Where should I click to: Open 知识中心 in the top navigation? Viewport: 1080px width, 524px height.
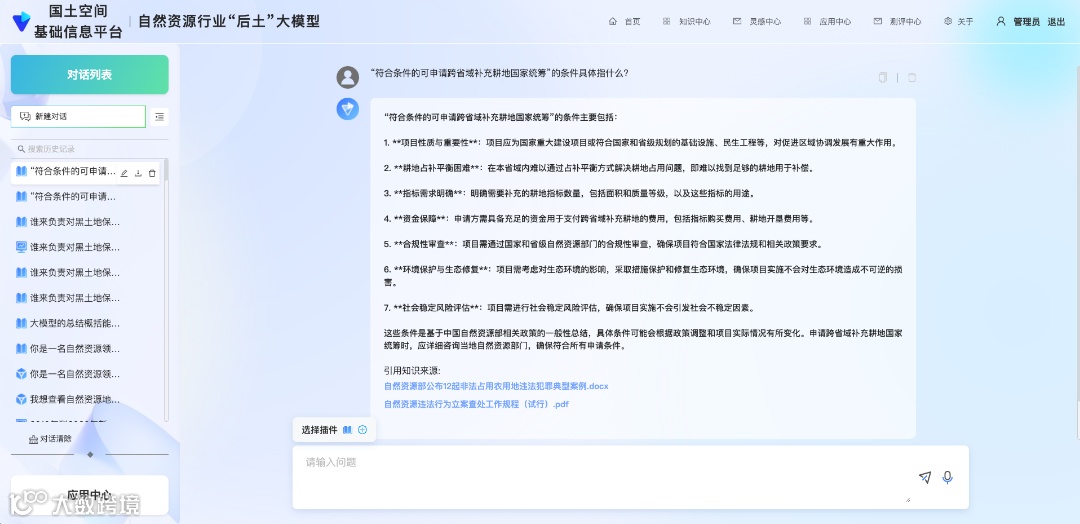point(686,21)
